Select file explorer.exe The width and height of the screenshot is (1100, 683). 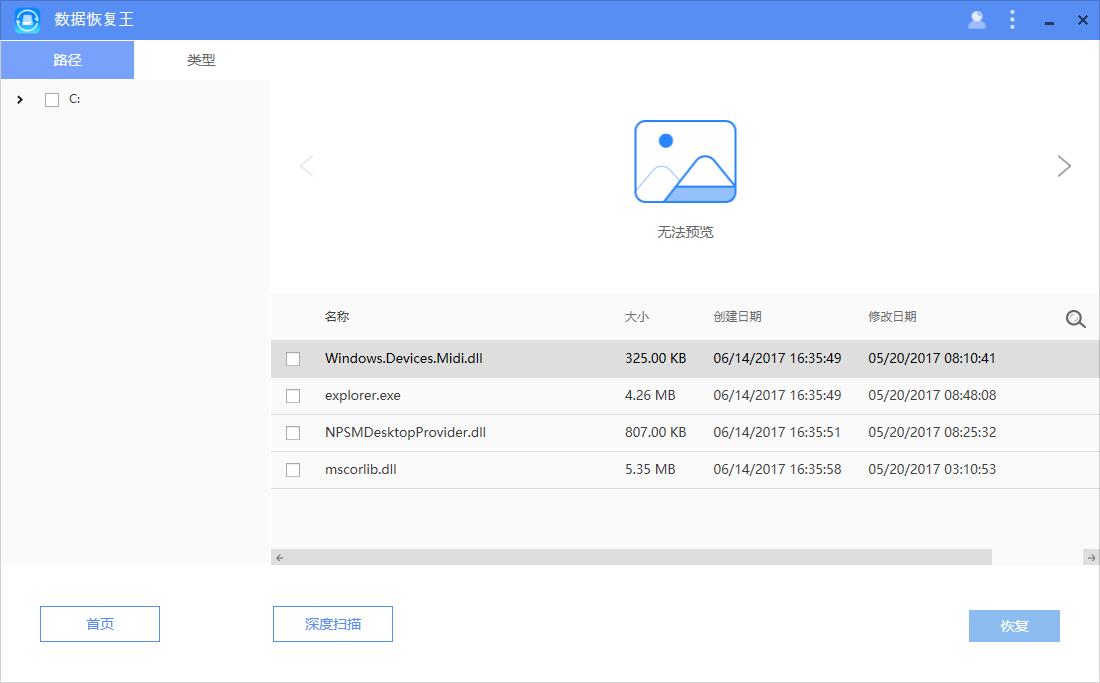363,395
